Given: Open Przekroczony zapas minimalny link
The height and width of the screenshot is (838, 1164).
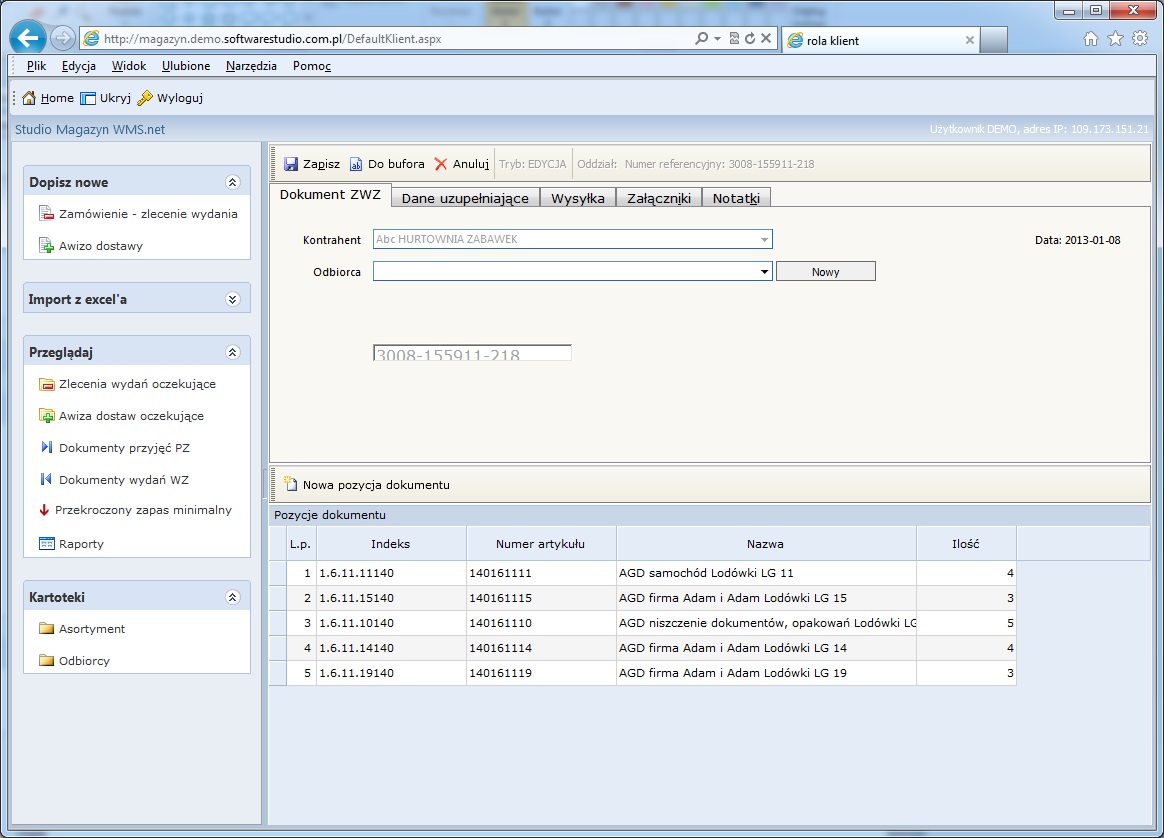Looking at the screenshot, I should 143,510.
